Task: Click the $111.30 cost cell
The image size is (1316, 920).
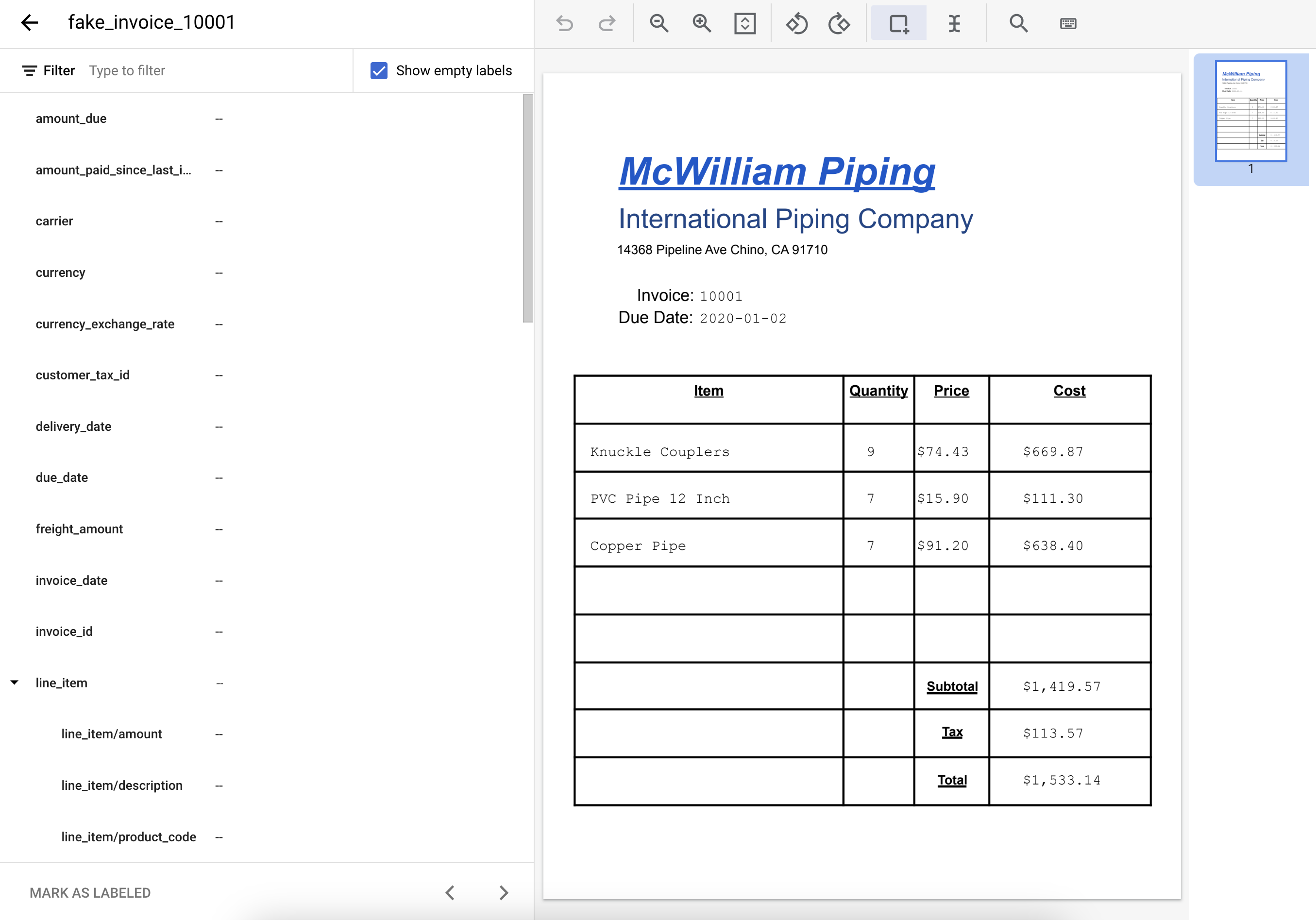Action: pos(1053,499)
